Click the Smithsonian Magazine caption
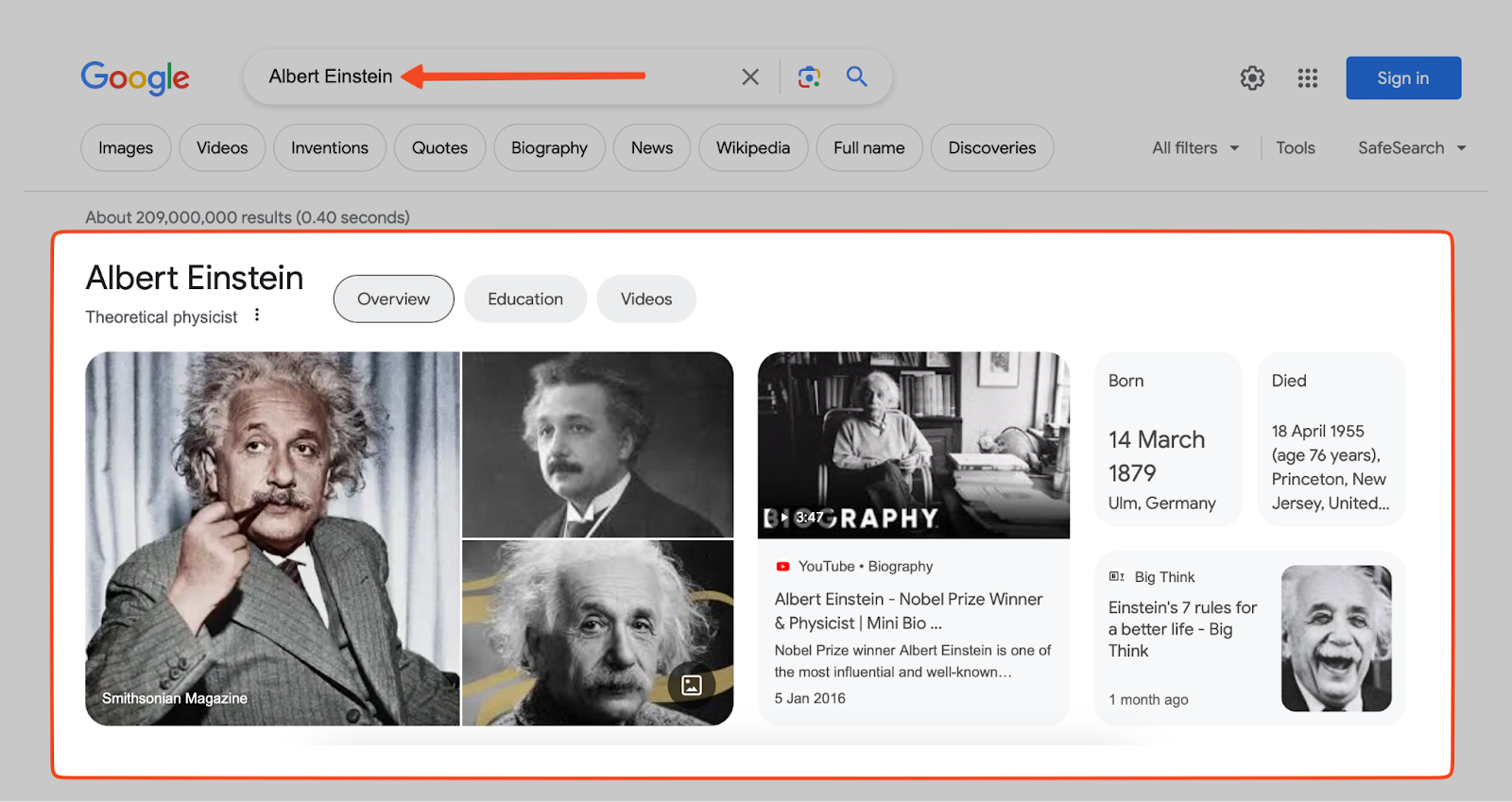 [x=175, y=698]
